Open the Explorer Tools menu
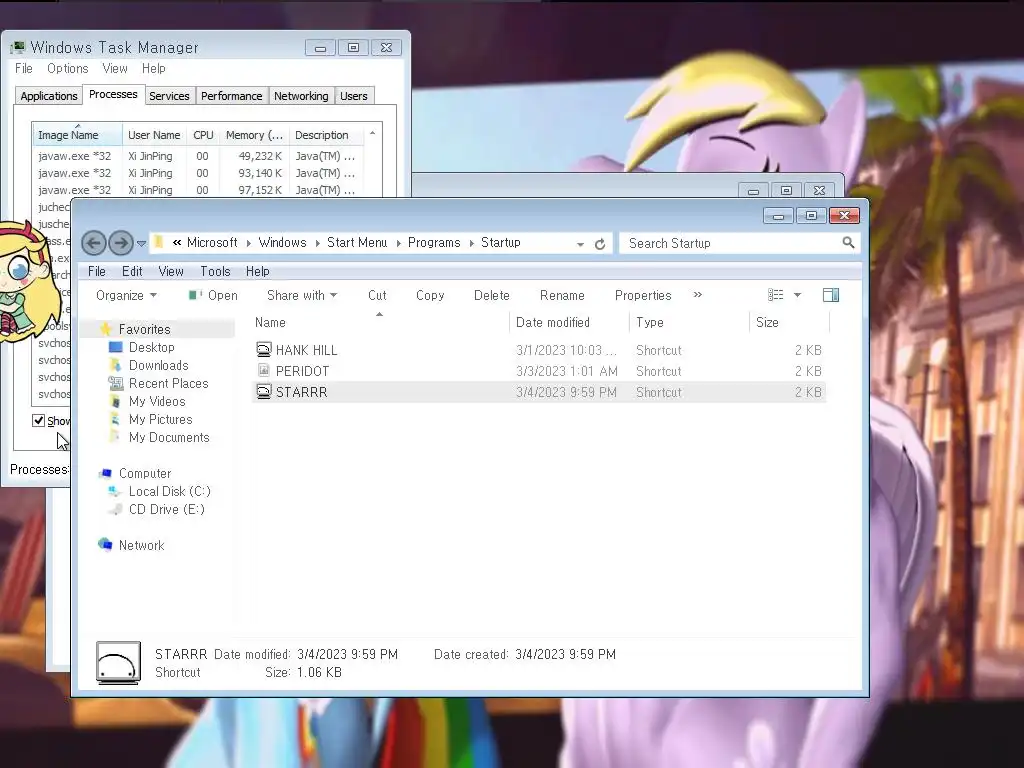This screenshot has width=1024, height=768. coord(215,271)
